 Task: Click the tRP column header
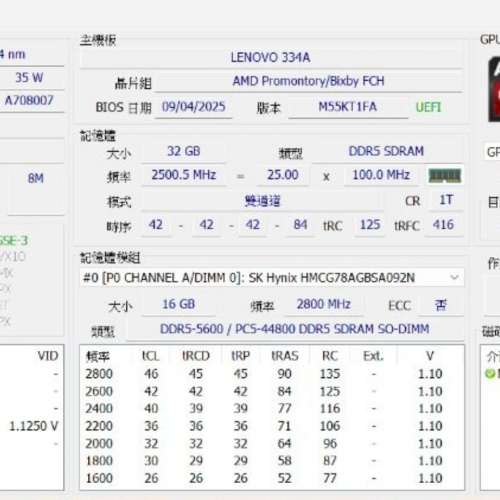pyautogui.click(x=240, y=356)
